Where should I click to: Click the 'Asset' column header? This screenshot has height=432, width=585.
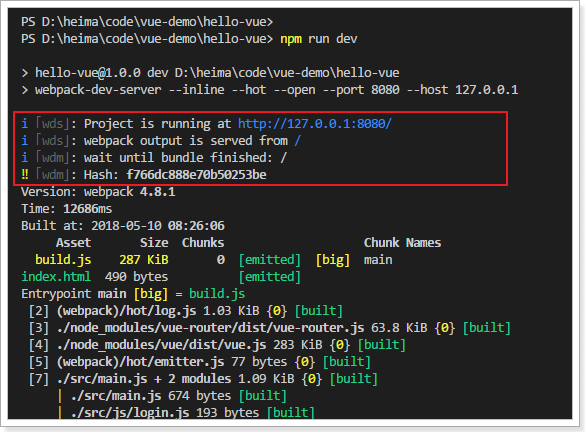pos(73,242)
